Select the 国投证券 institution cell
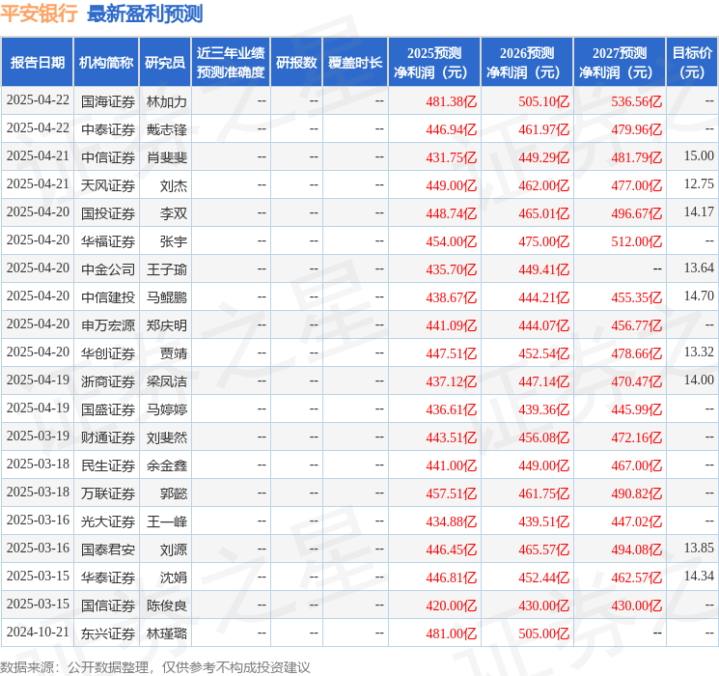 click(108, 214)
